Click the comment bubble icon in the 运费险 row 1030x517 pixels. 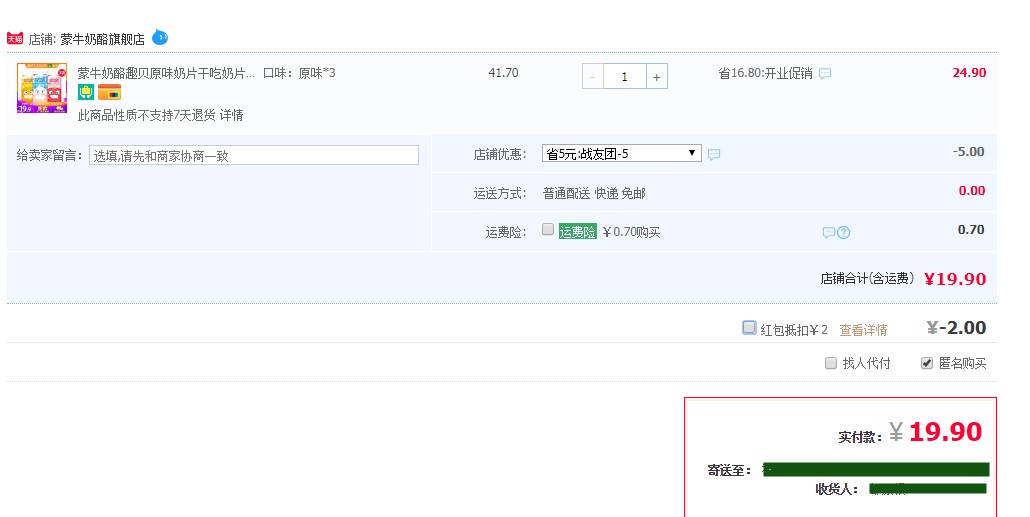[x=829, y=233]
